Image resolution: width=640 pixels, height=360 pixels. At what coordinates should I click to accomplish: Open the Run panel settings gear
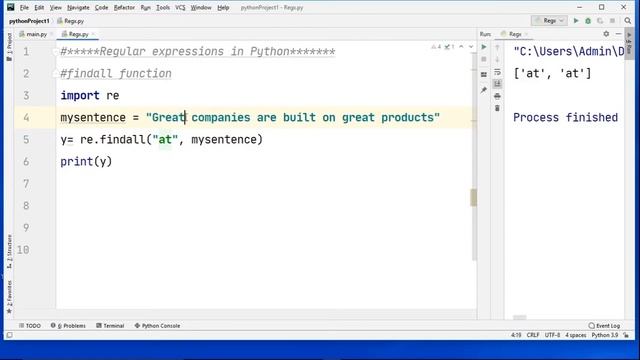pos(606,34)
